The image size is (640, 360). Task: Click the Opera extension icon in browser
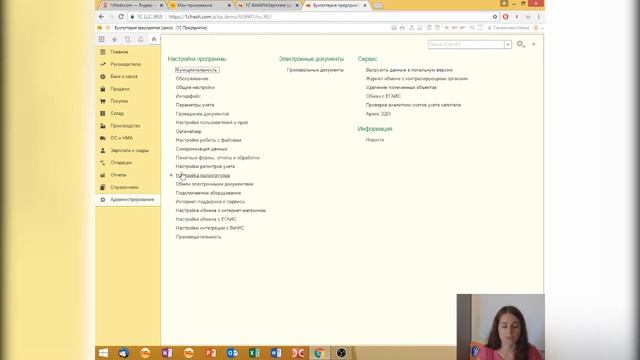click(506, 17)
